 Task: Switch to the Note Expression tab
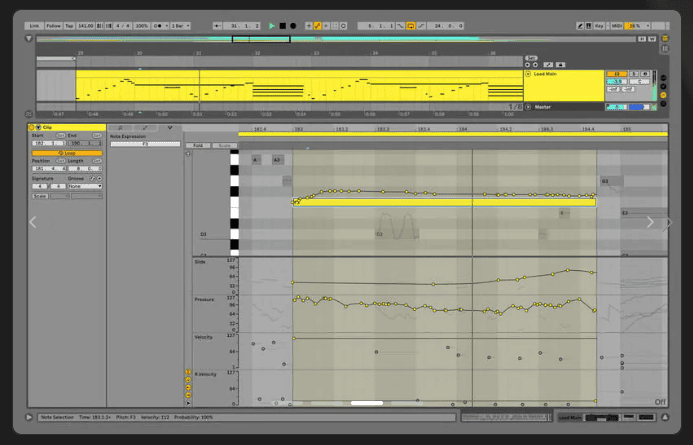[170, 128]
